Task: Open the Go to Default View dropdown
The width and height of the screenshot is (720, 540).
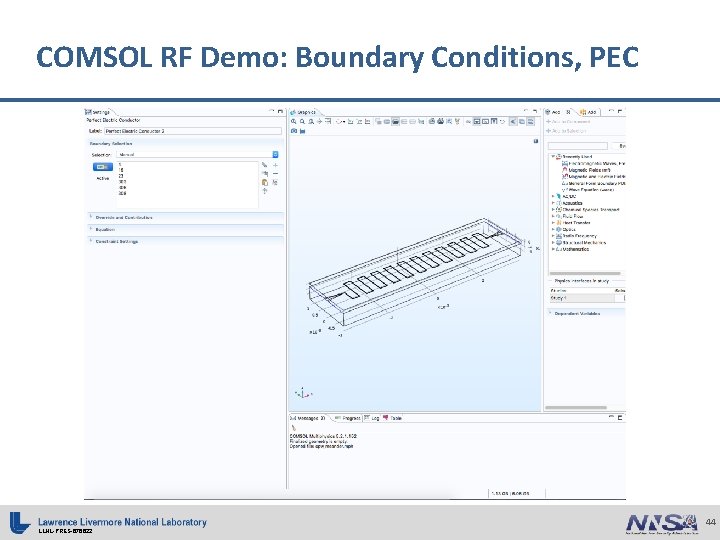Action: click(x=340, y=122)
